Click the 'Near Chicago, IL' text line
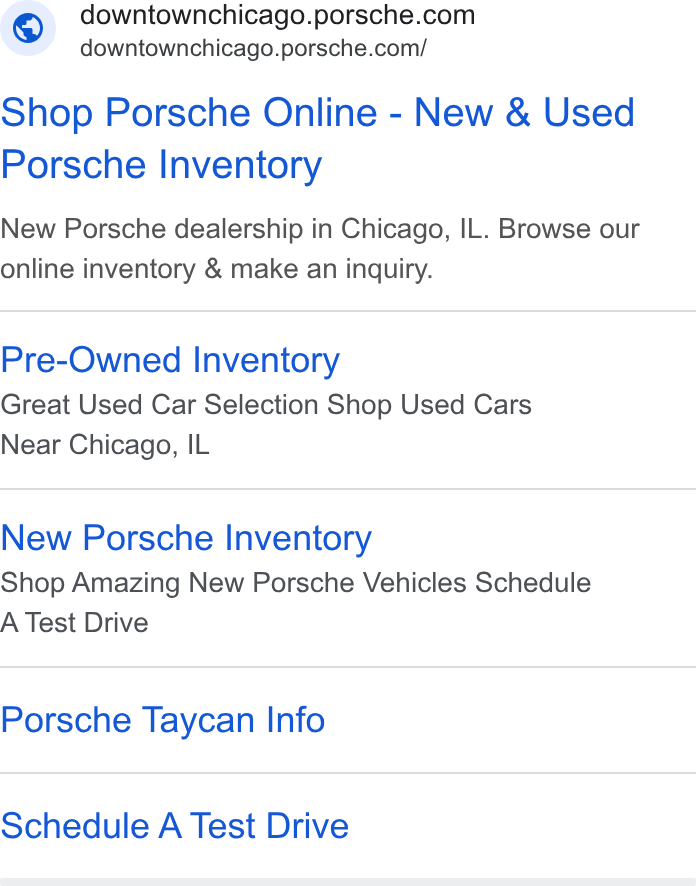Screen dimensions: 696x886 105,445
